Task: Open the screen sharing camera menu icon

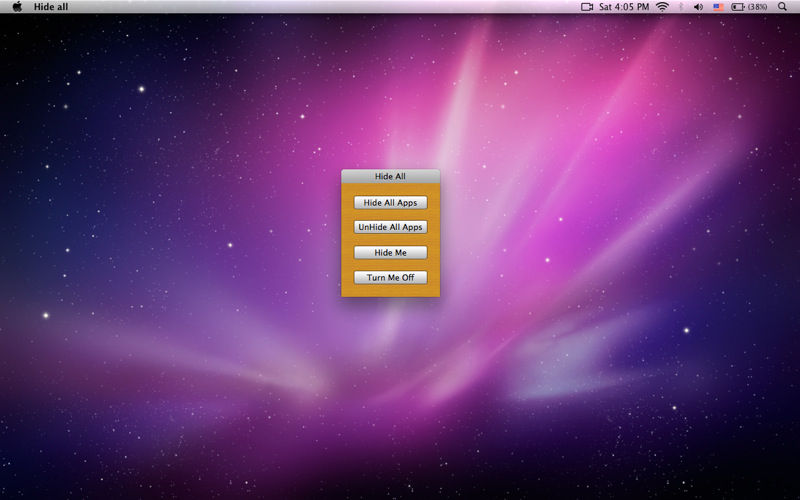Action: [x=587, y=7]
